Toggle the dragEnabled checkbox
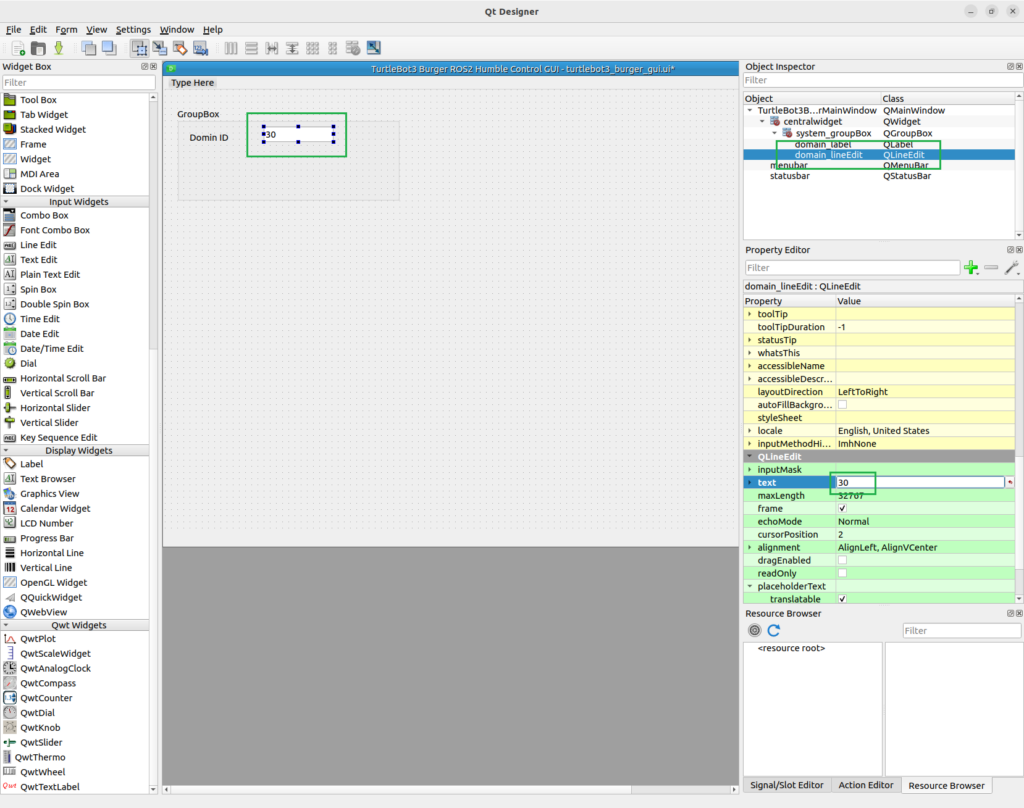This screenshot has height=808, width=1024. click(842, 560)
